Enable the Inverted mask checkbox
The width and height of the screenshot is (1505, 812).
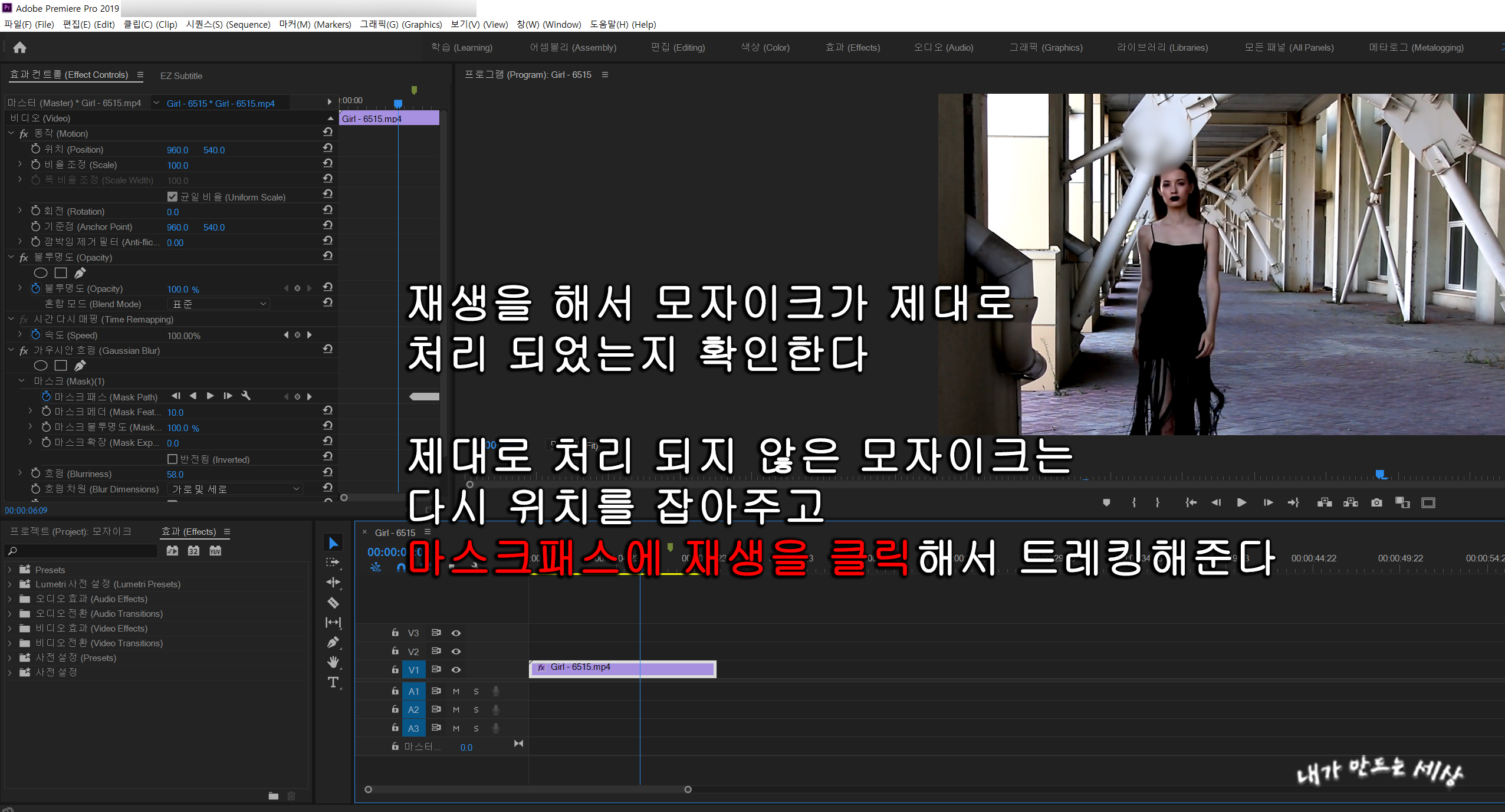click(x=172, y=459)
